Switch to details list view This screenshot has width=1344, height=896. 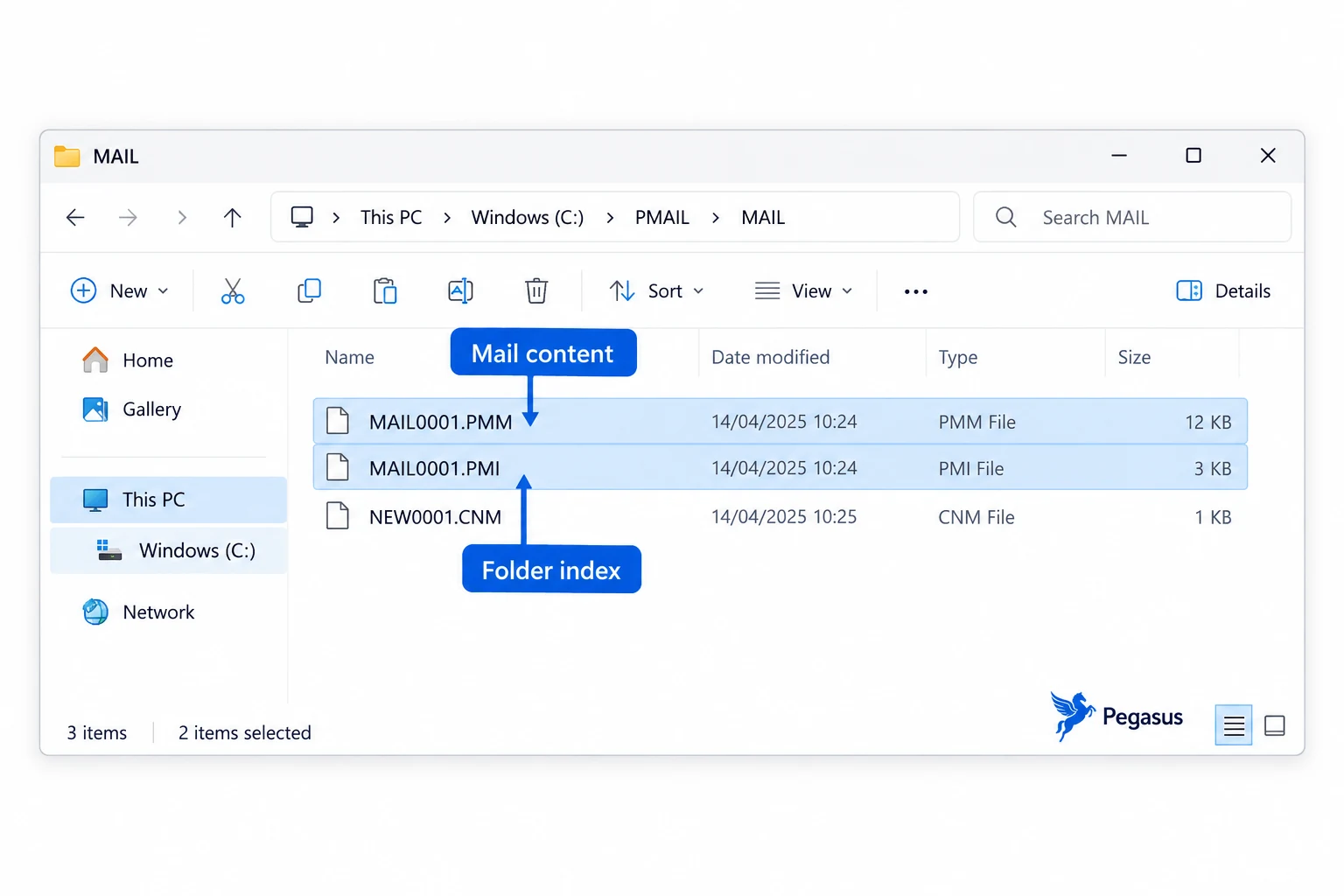click(1234, 725)
